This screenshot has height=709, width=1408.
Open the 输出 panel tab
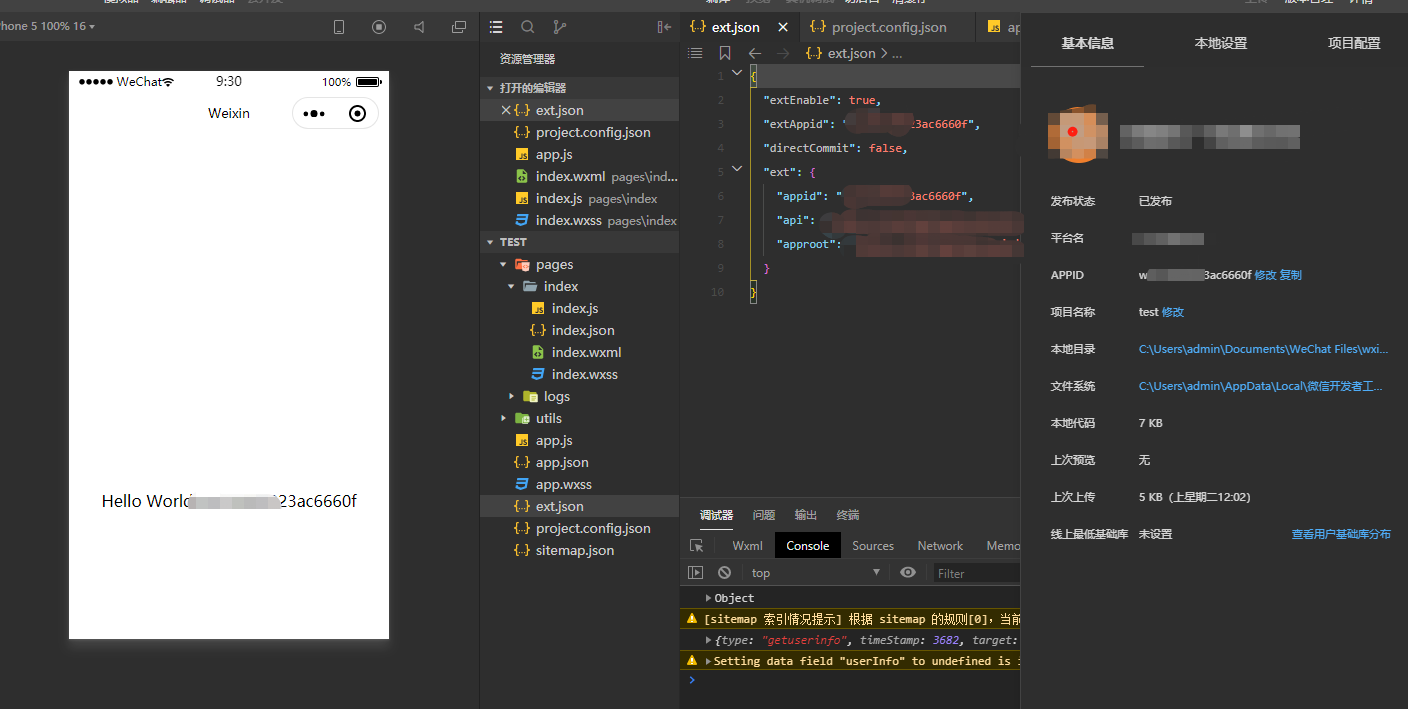pos(806,515)
